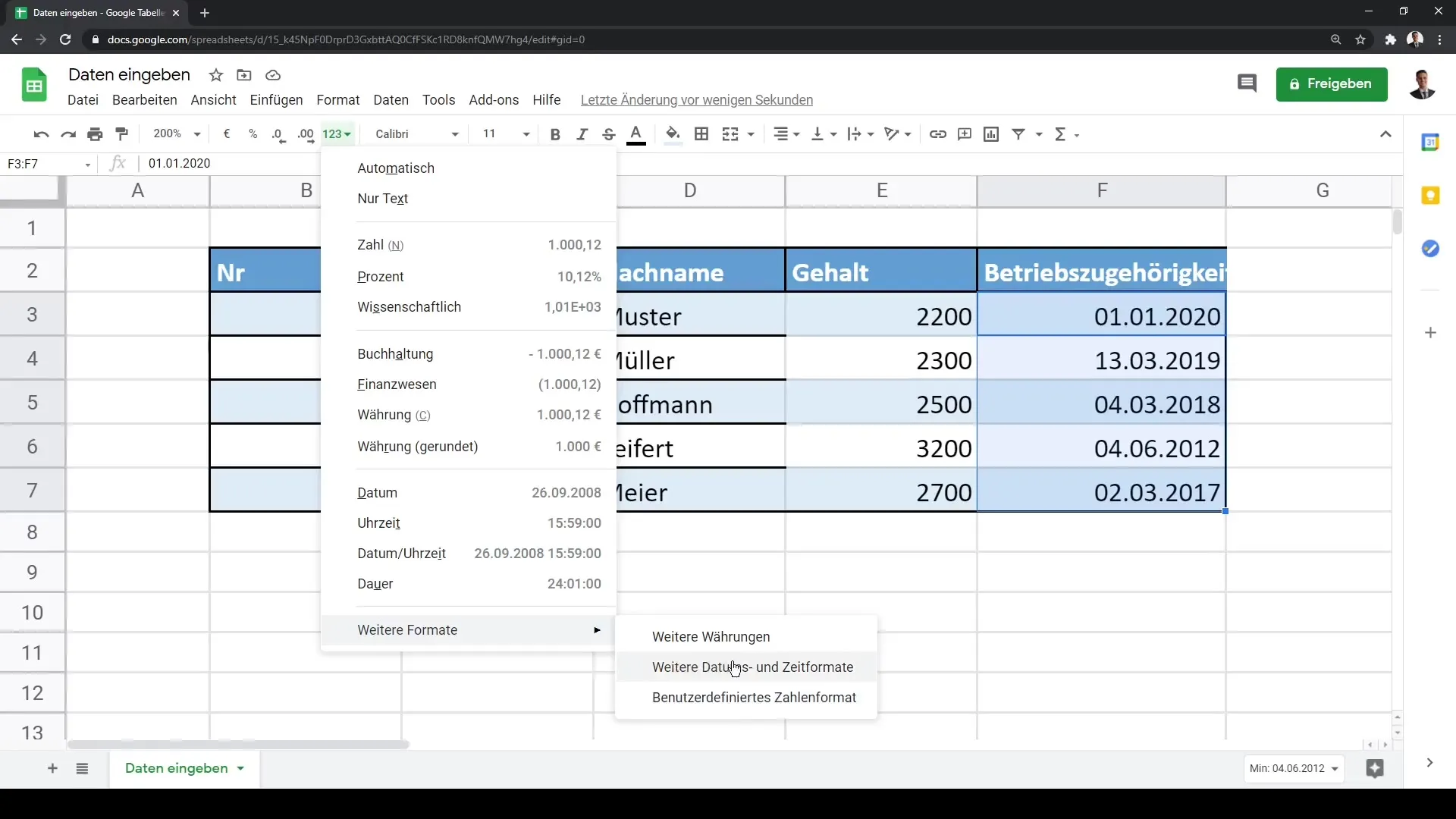Open horizontal align dropdown
1456x819 pixels.
[786, 134]
